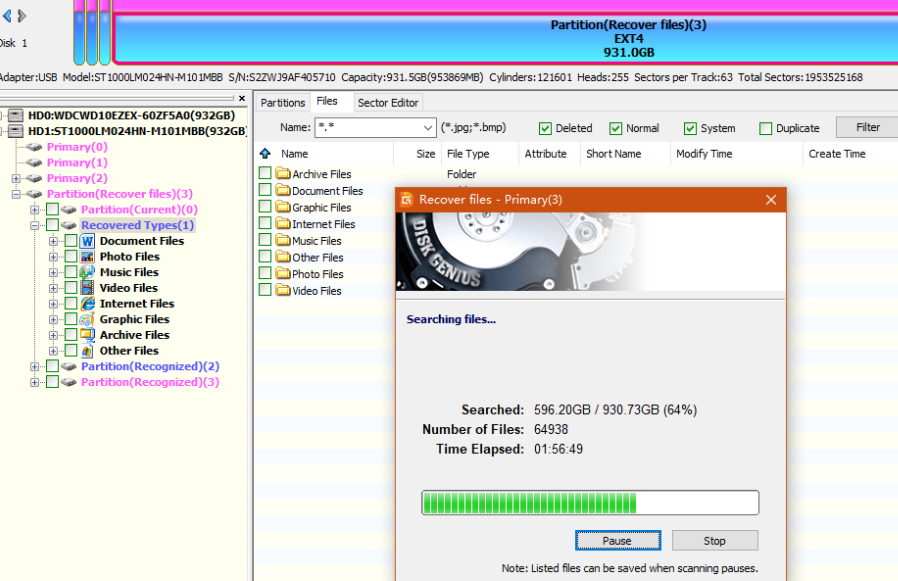Screen dimensions: 898x581
Task: Uncheck the Deleted filter checkbox
Action: 545,128
